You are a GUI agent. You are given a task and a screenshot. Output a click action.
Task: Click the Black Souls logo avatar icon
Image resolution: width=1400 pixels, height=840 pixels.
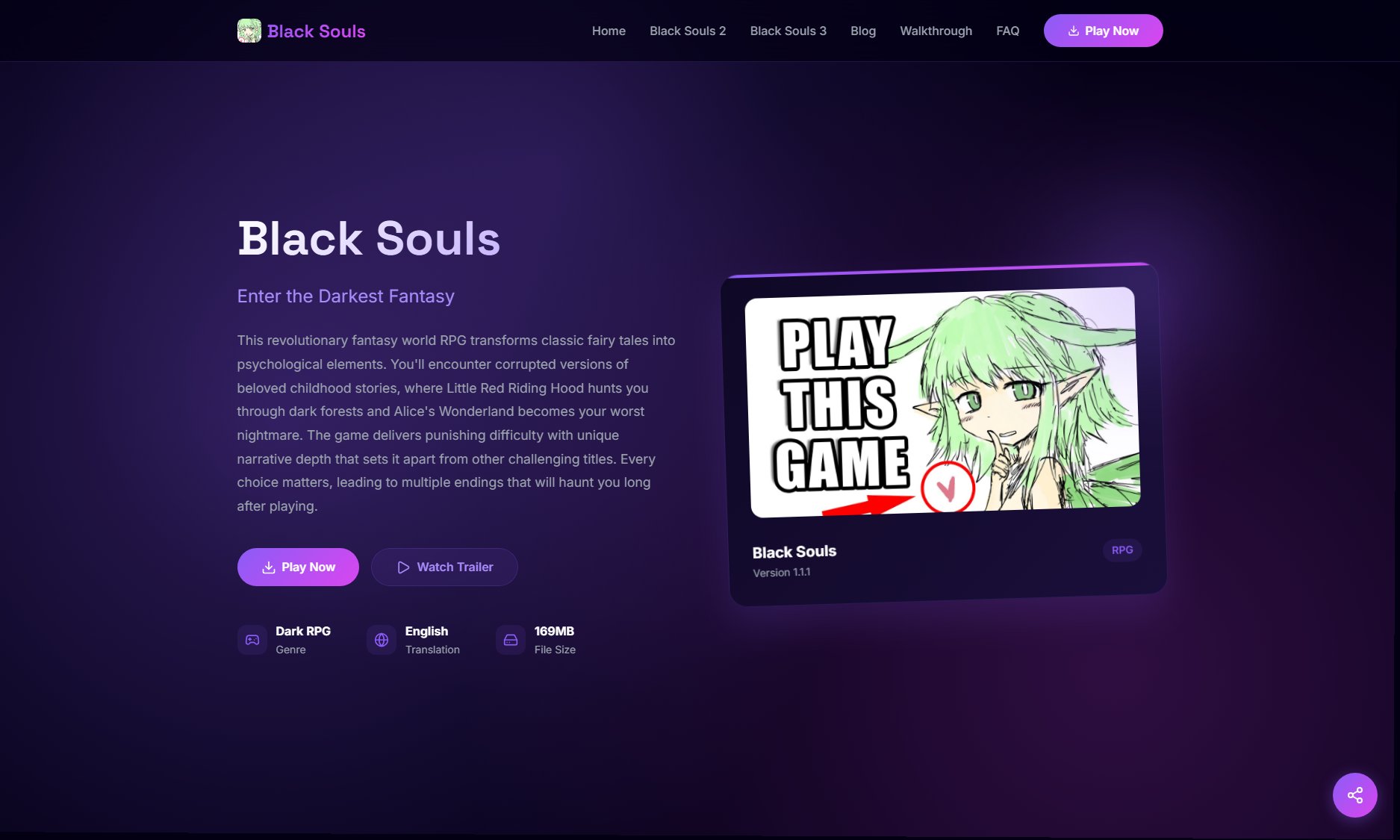click(x=249, y=31)
